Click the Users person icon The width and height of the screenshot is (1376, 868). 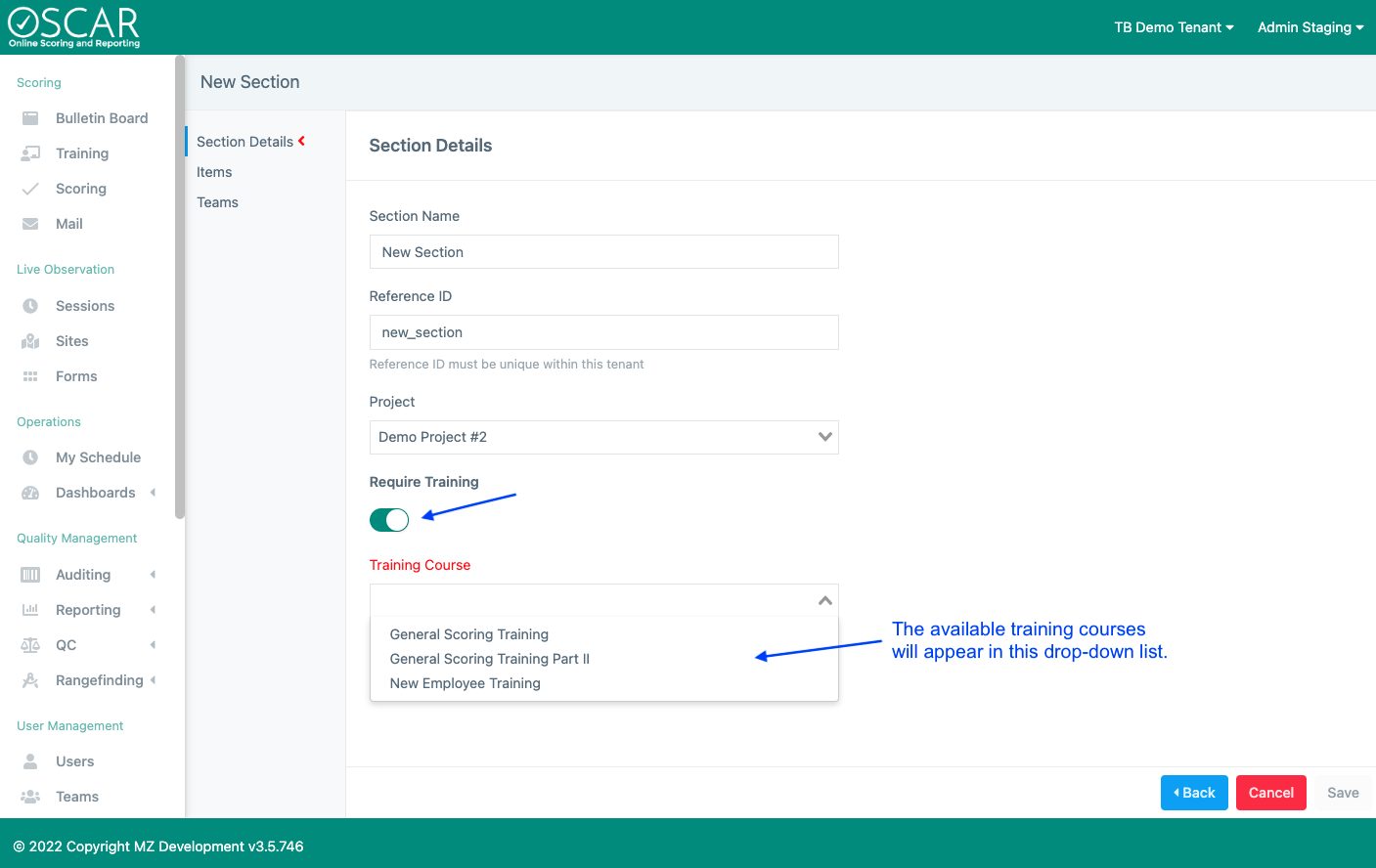coord(30,761)
